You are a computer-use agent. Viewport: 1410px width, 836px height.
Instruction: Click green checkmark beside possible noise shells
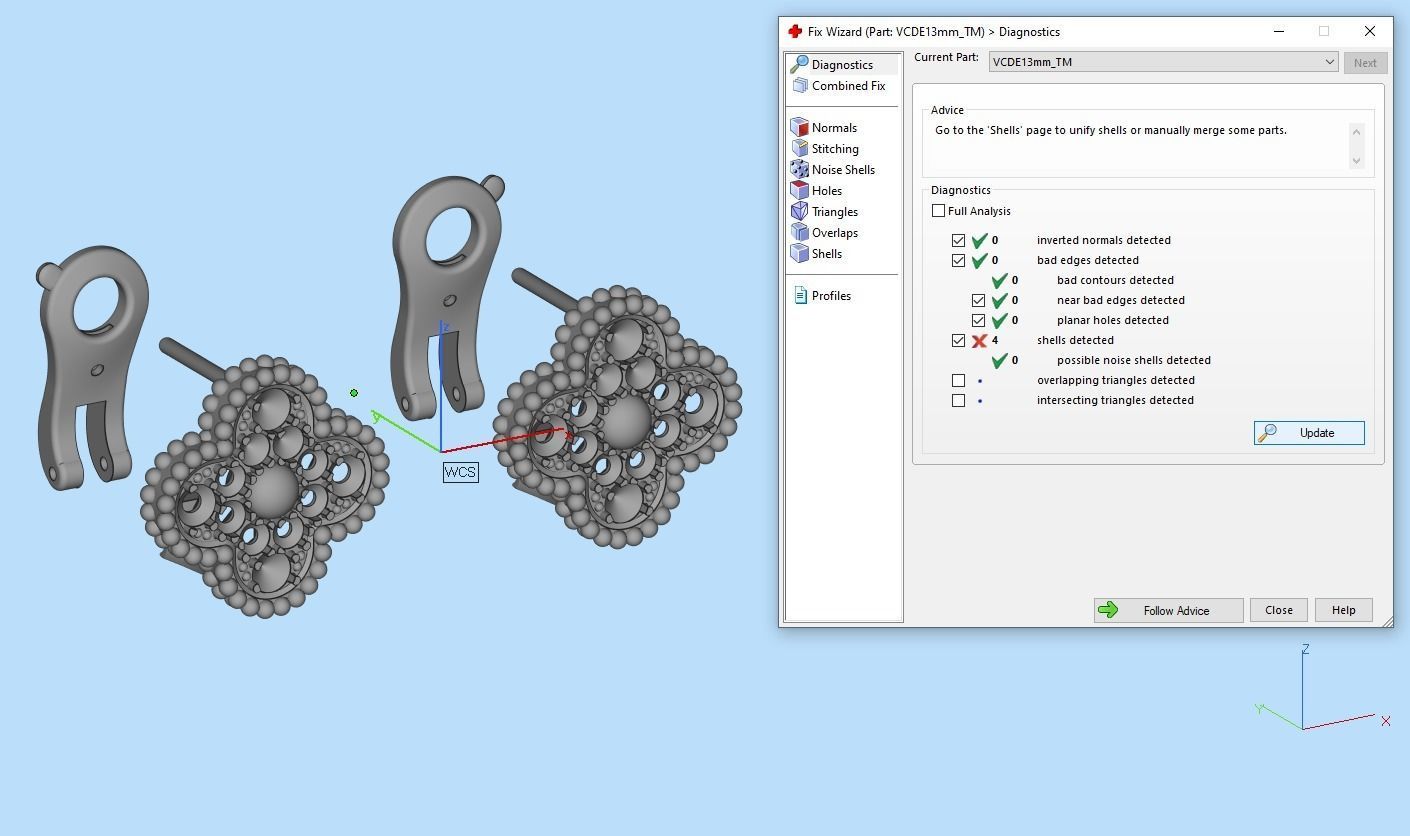[999, 360]
